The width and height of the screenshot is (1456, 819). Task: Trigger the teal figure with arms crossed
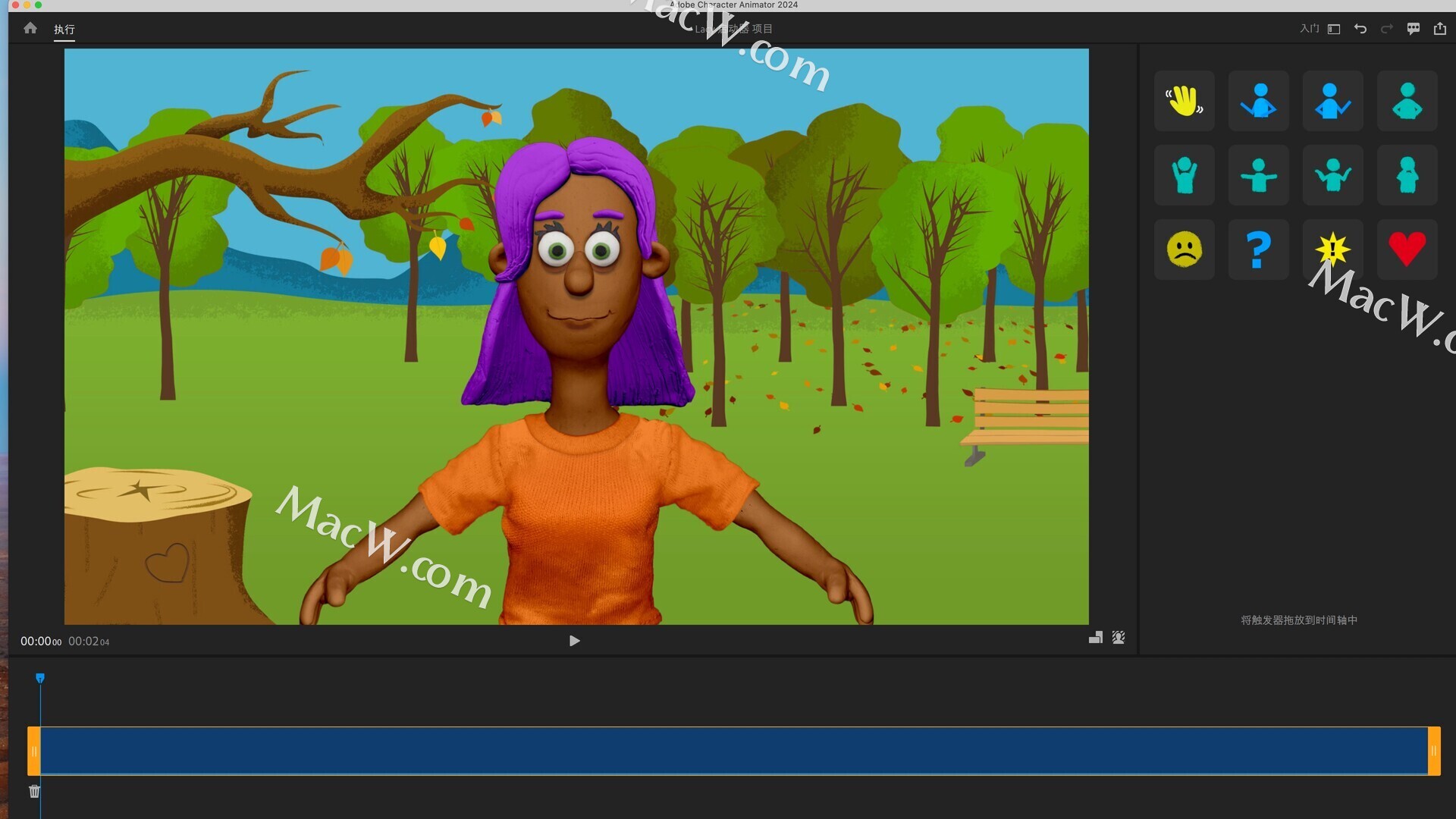(x=1407, y=101)
